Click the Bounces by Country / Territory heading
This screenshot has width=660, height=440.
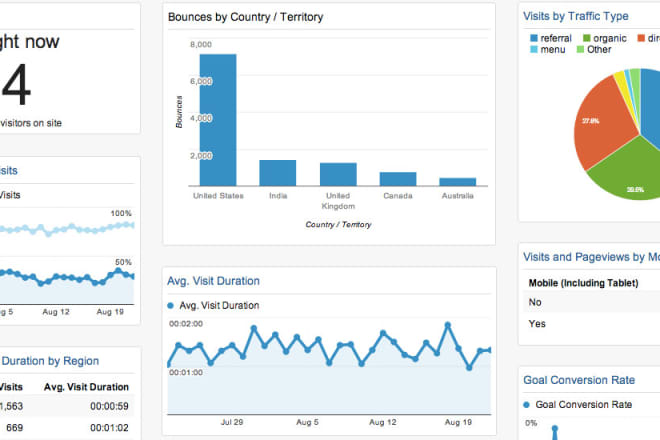pyautogui.click(x=245, y=17)
